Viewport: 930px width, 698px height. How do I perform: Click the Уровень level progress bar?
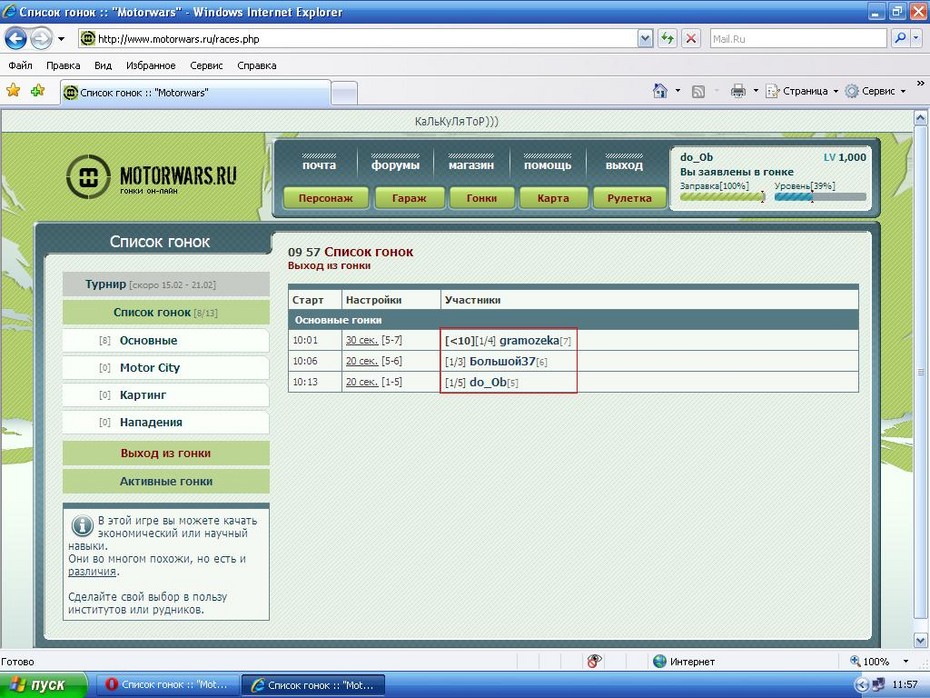pos(820,197)
